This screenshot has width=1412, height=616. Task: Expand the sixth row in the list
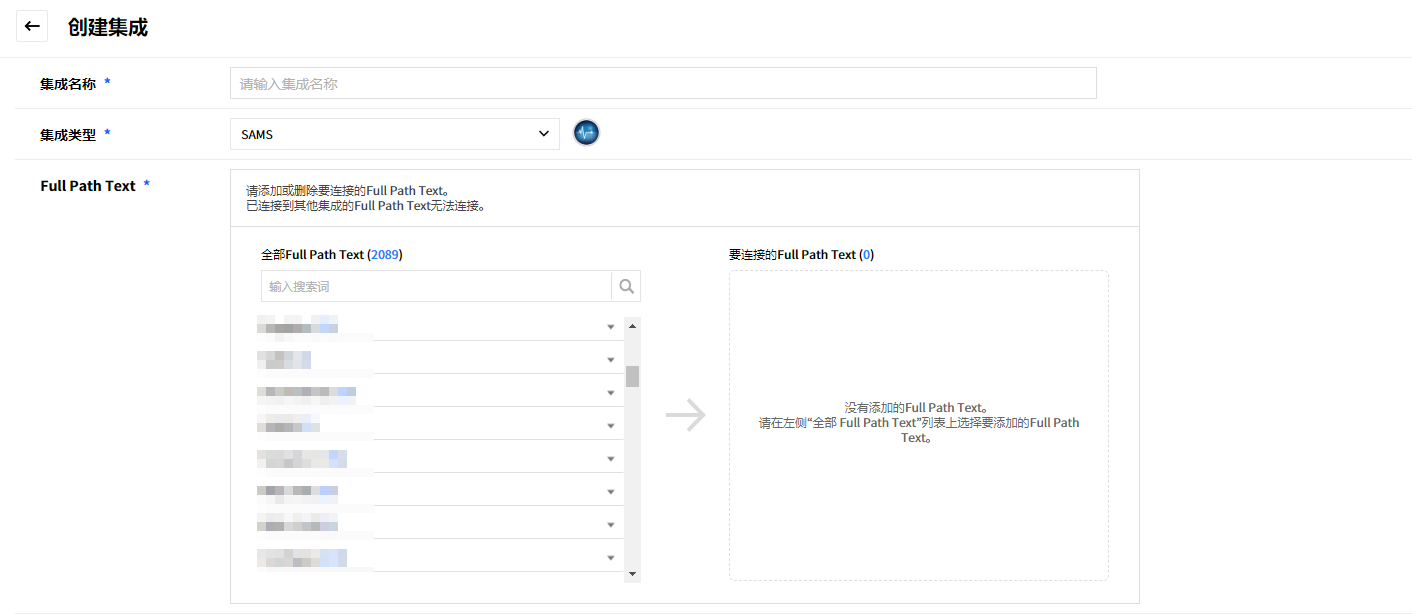611,492
